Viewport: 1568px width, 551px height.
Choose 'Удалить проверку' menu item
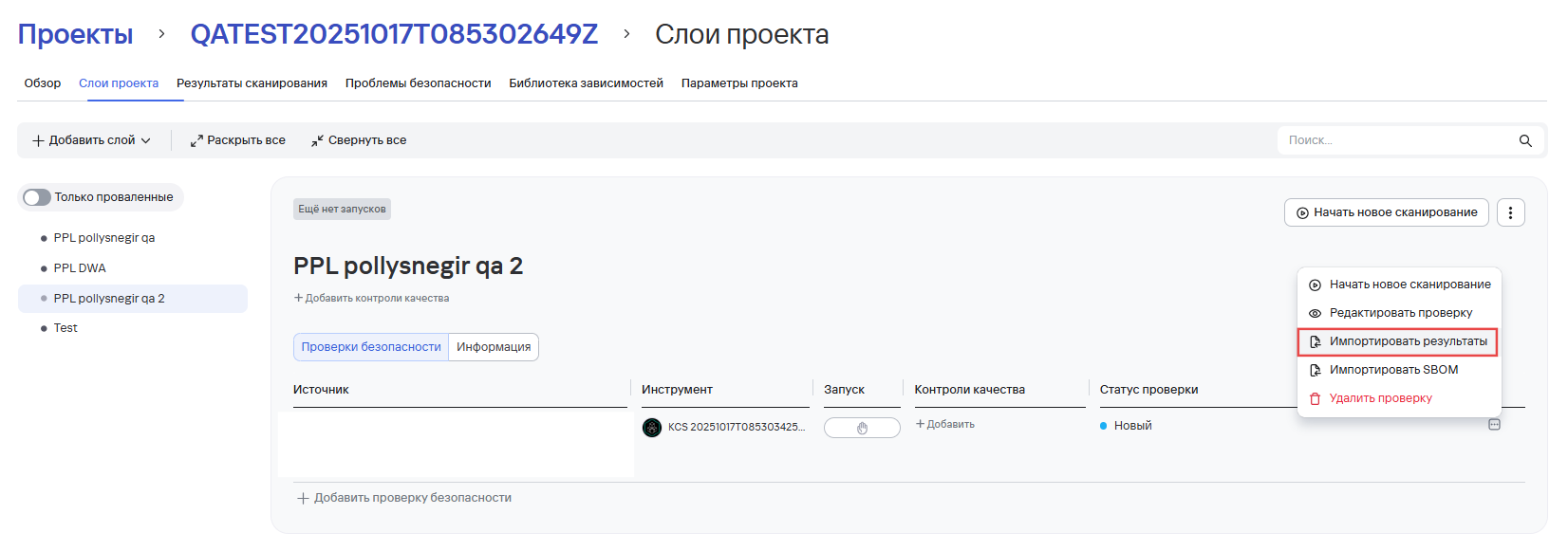point(1399,398)
